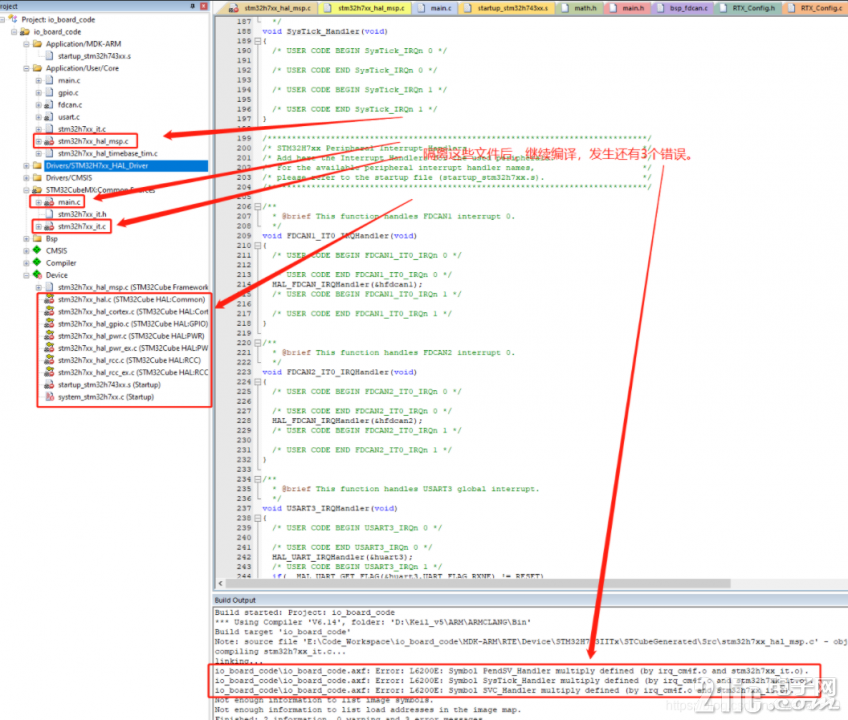848x720 pixels.
Task: Collapse the Project: io_board_code root node
Action: click(3, 19)
